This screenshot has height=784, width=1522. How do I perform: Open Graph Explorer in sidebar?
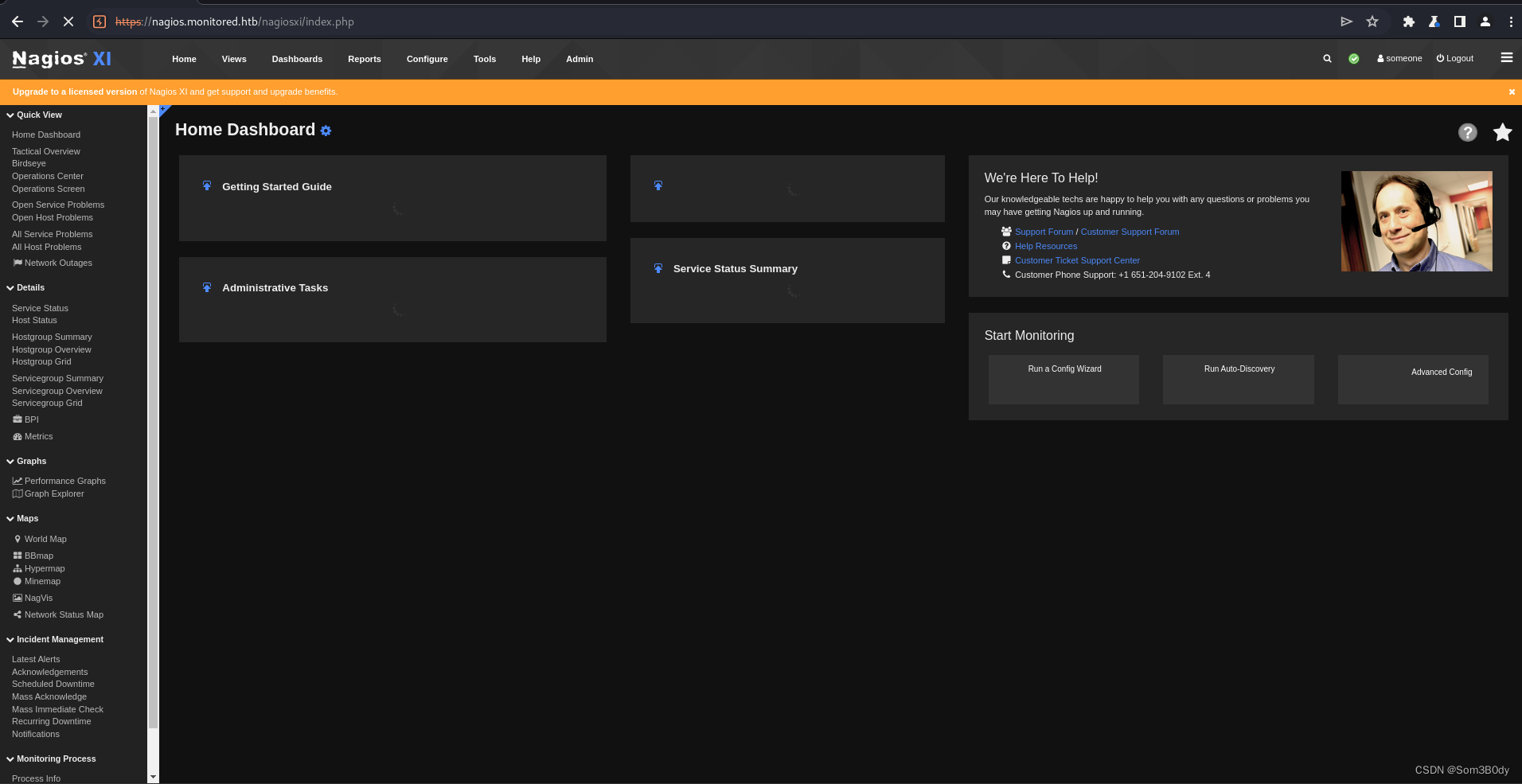coord(48,493)
